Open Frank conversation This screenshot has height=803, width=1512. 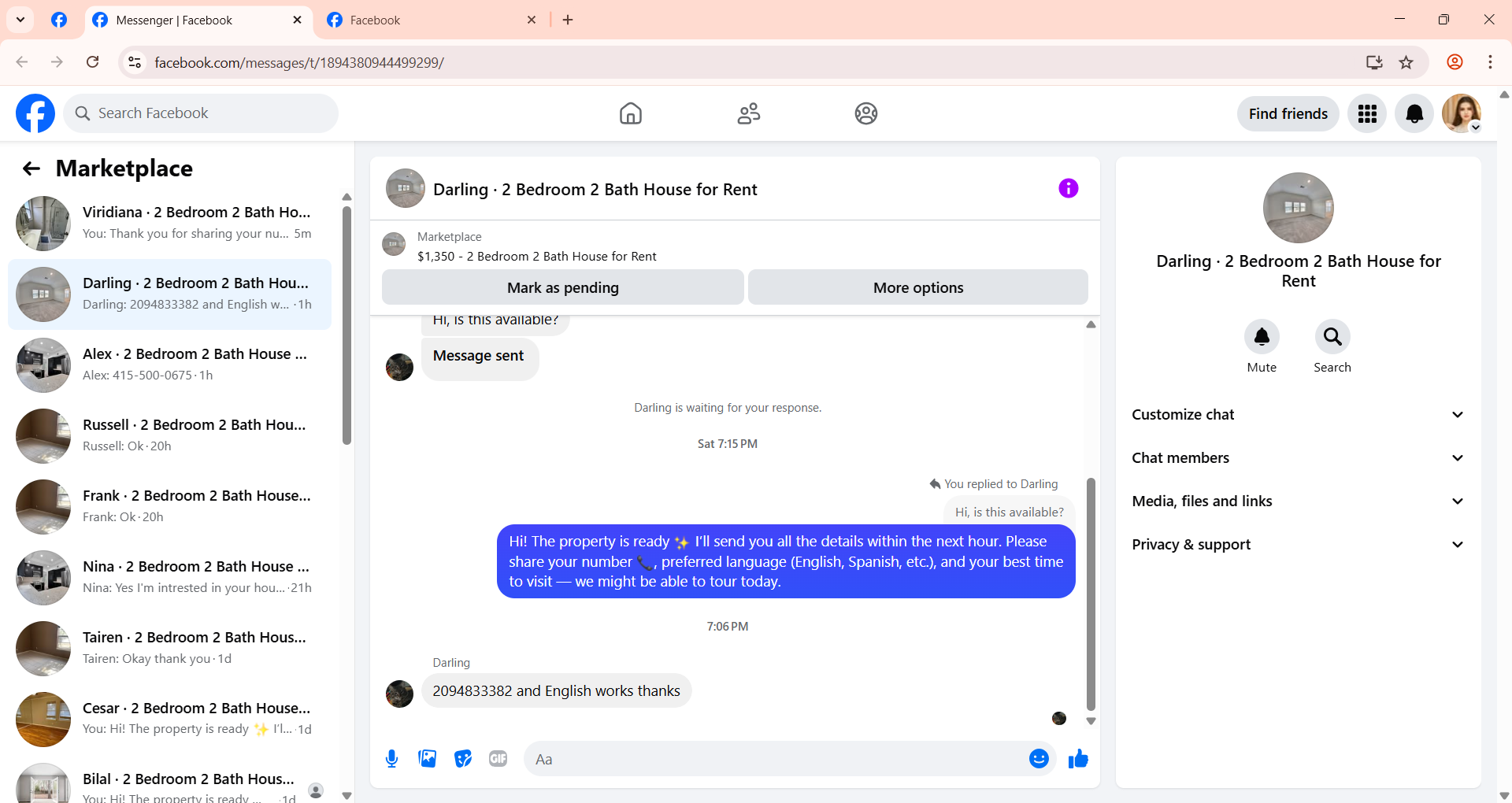[x=169, y=507]
